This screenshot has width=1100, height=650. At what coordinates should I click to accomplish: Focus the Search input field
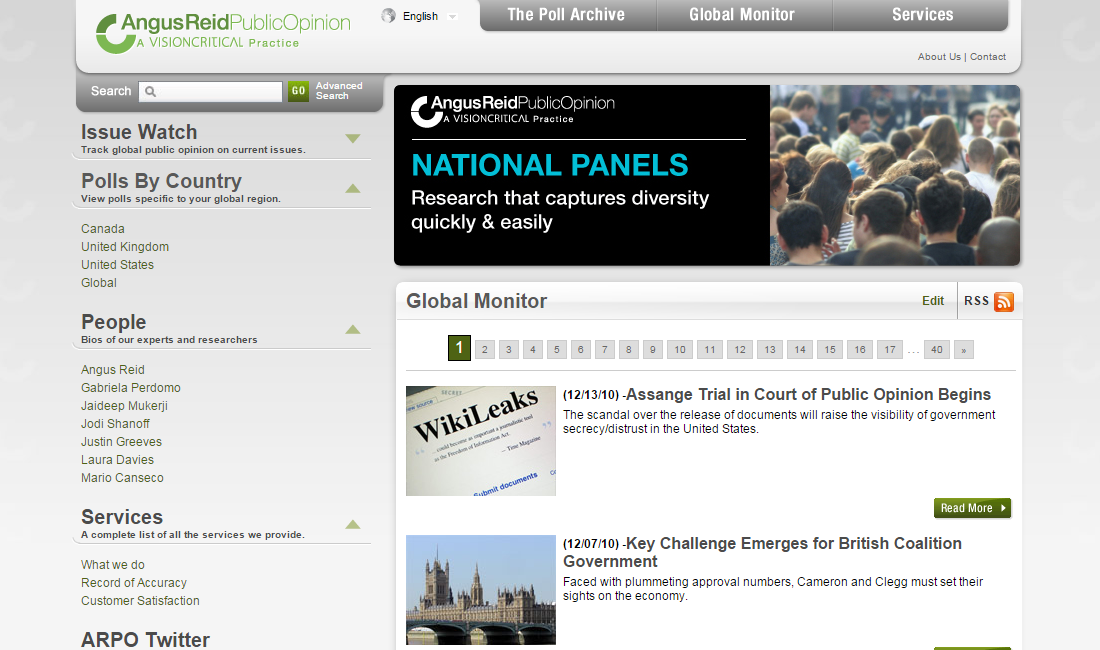(210, 91)
